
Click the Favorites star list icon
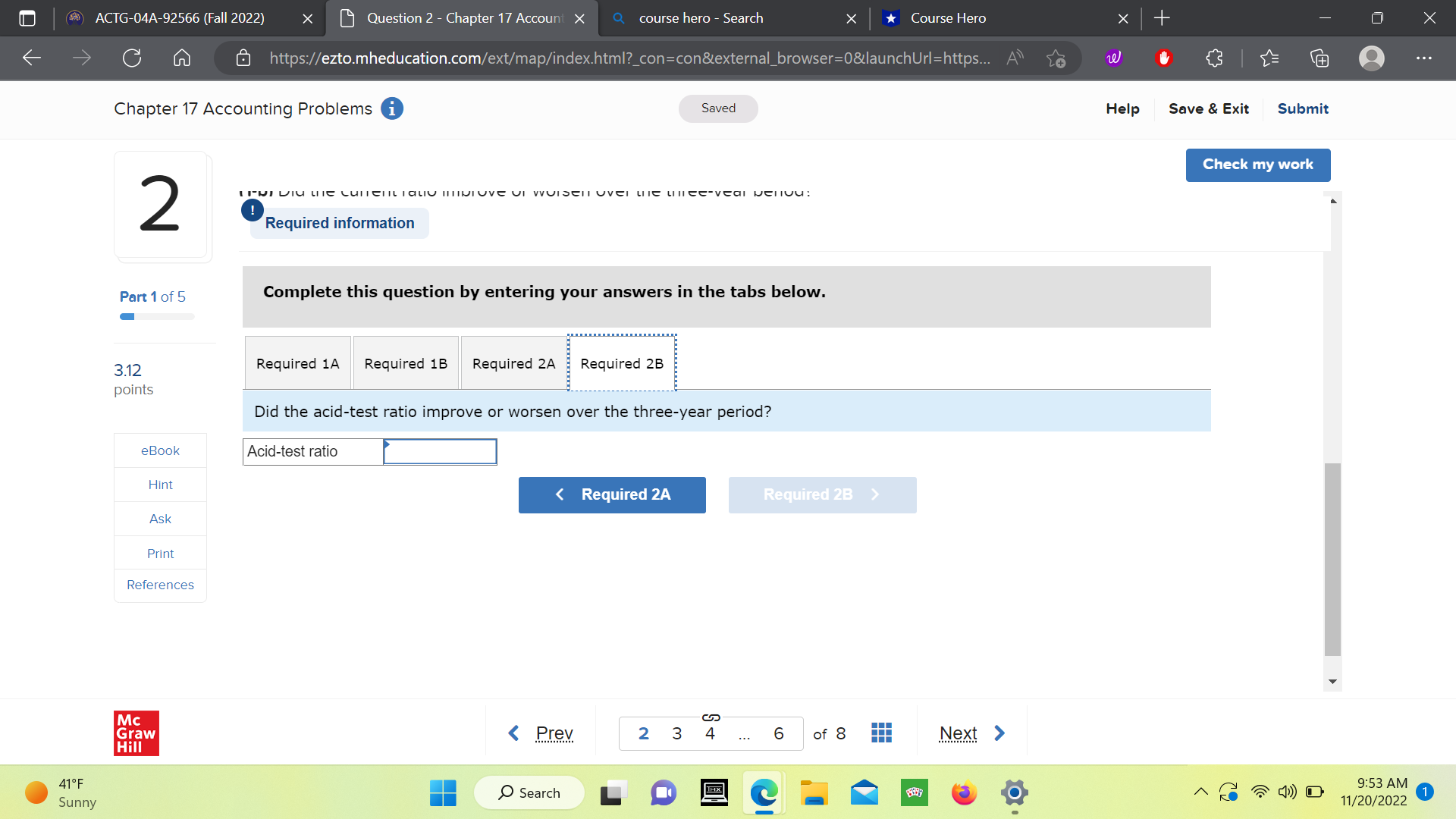[x=1269, y=58]
